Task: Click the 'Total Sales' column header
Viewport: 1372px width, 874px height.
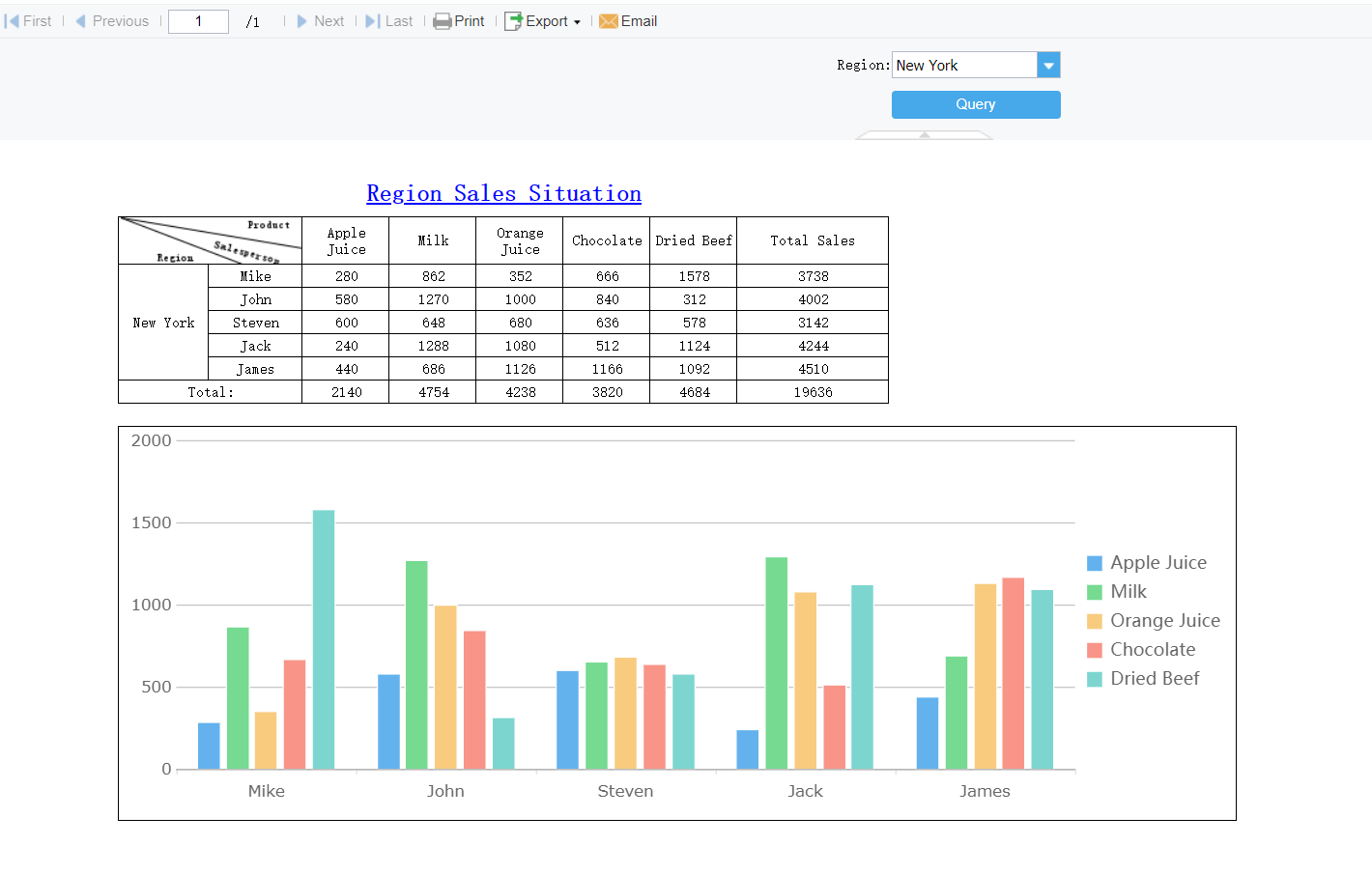Action: 813,240
